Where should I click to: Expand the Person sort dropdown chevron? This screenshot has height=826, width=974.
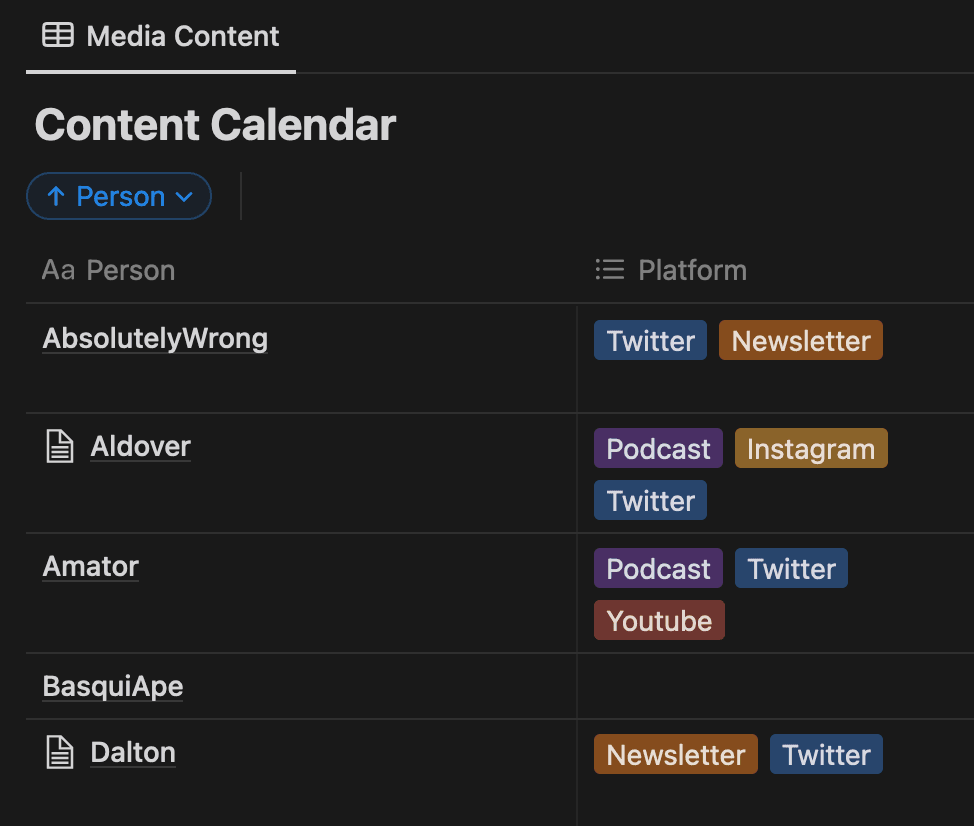[184, 197]
